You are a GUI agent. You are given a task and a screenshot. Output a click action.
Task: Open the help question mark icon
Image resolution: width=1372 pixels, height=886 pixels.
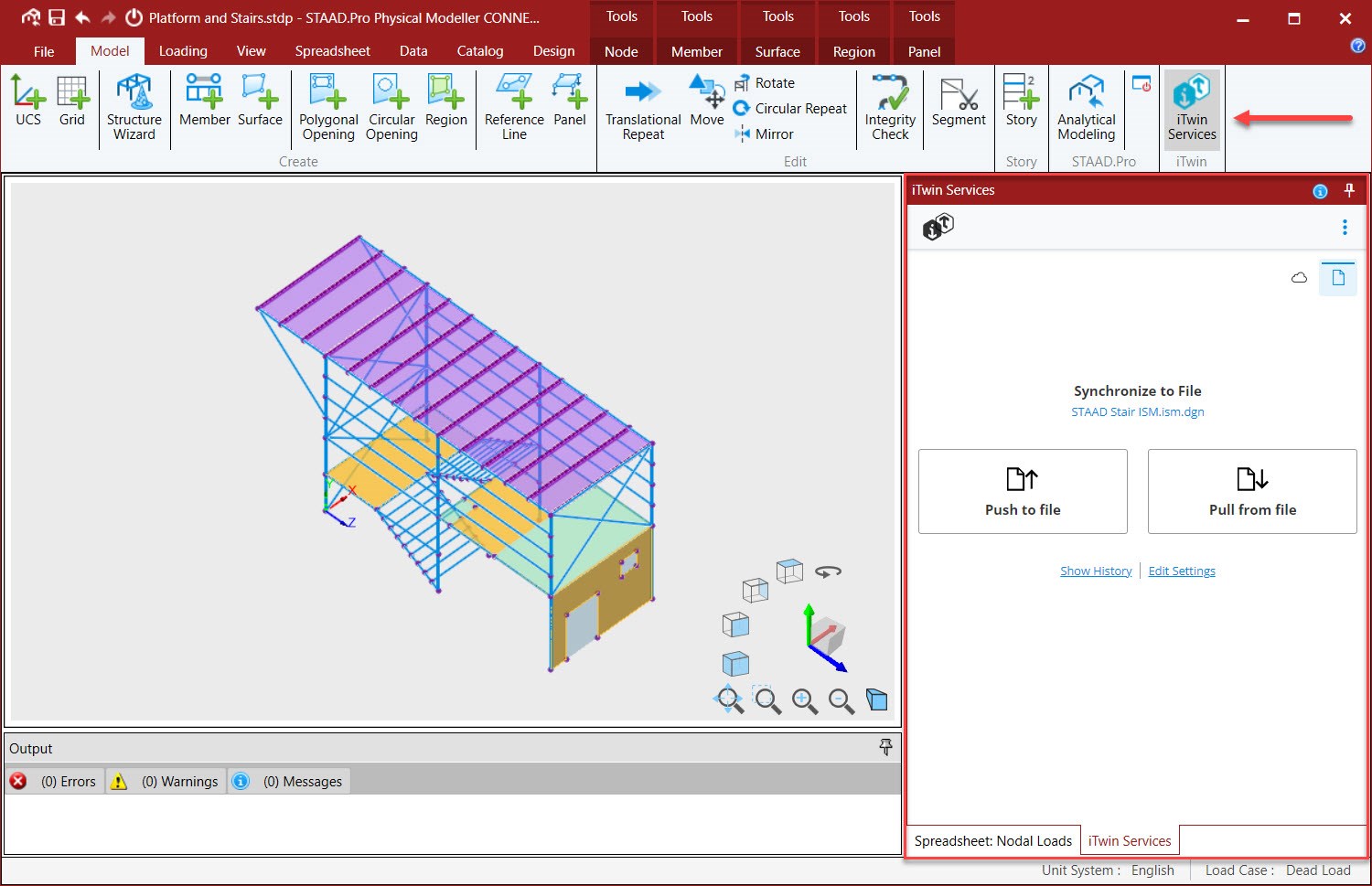tap(1358, 46)
